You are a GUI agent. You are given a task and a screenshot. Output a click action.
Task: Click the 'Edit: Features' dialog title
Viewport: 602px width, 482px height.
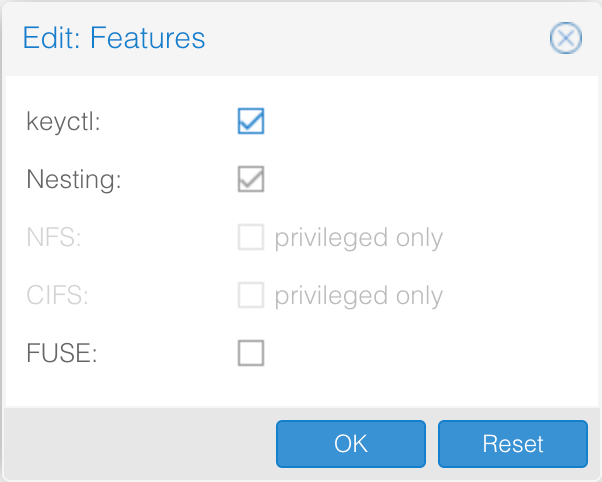coord(114,38)
